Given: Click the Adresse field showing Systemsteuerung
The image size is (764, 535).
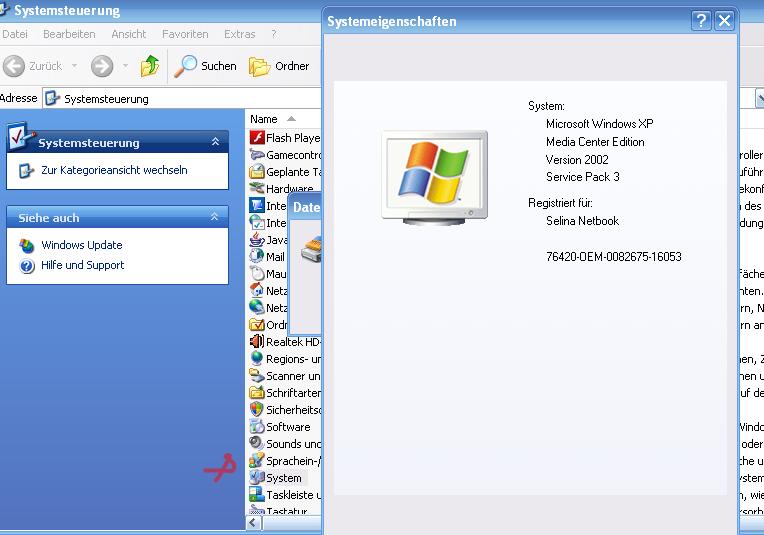Looking at the screenshot, I should point(181,99).
